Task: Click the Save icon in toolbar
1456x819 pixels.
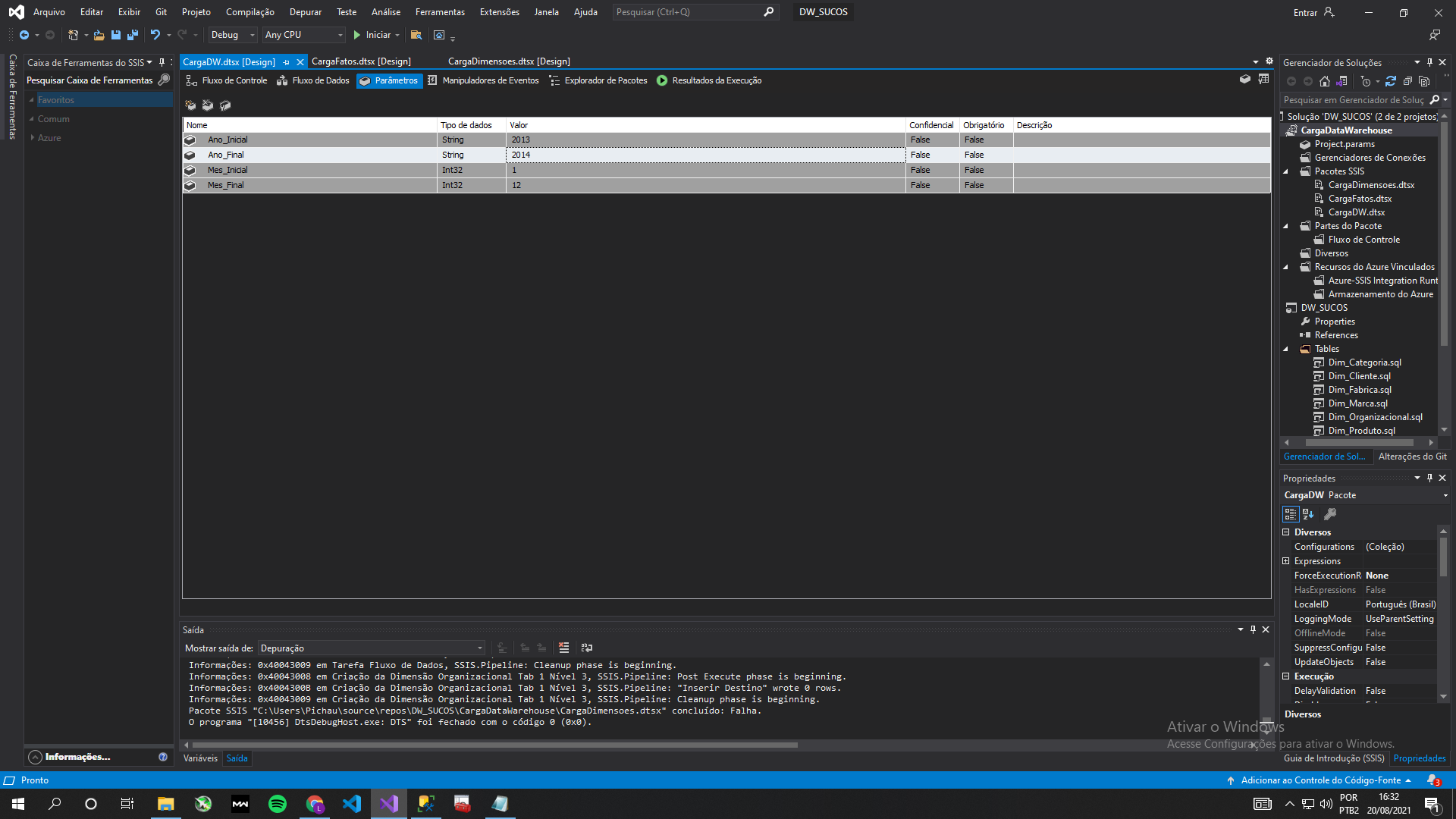Action: [116, 35]
